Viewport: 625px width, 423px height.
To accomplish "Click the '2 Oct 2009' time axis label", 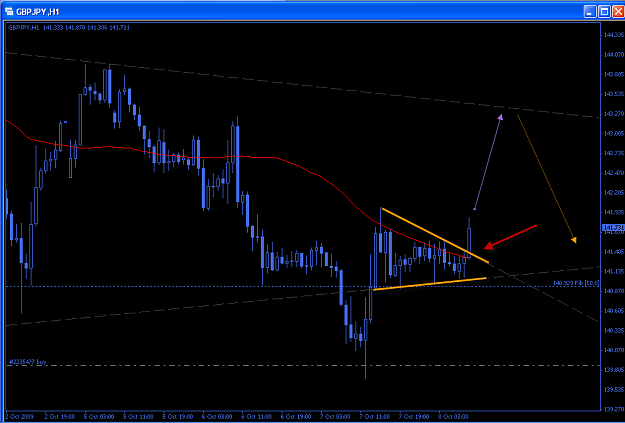I will 21,417.
